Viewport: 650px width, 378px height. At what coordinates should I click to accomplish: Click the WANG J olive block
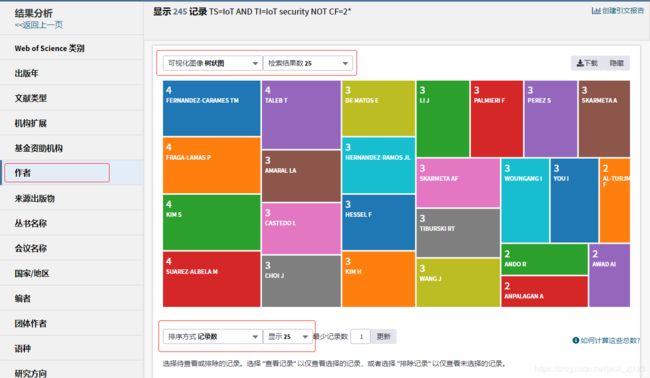(x=458, y=283)
